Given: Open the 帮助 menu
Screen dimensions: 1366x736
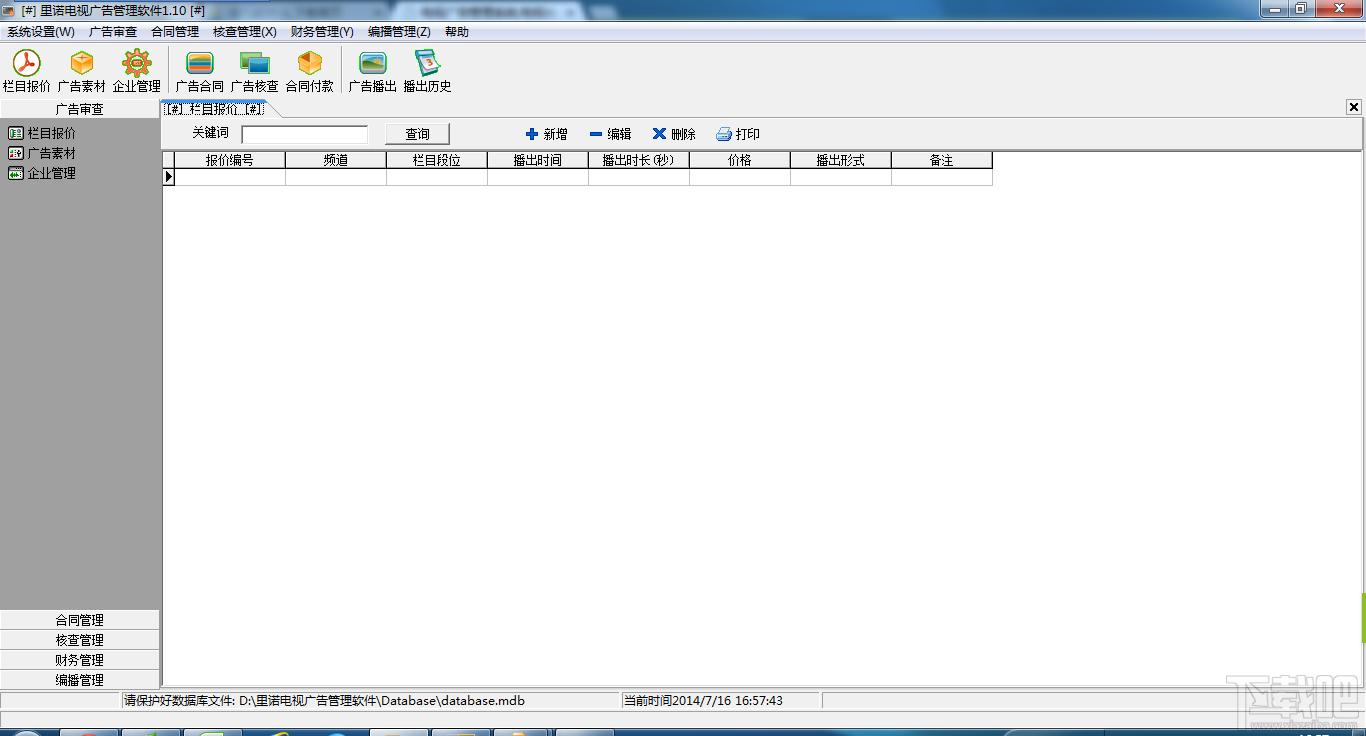Looking at the screenshot, I should pyautogui.click(x=457, y=32).
